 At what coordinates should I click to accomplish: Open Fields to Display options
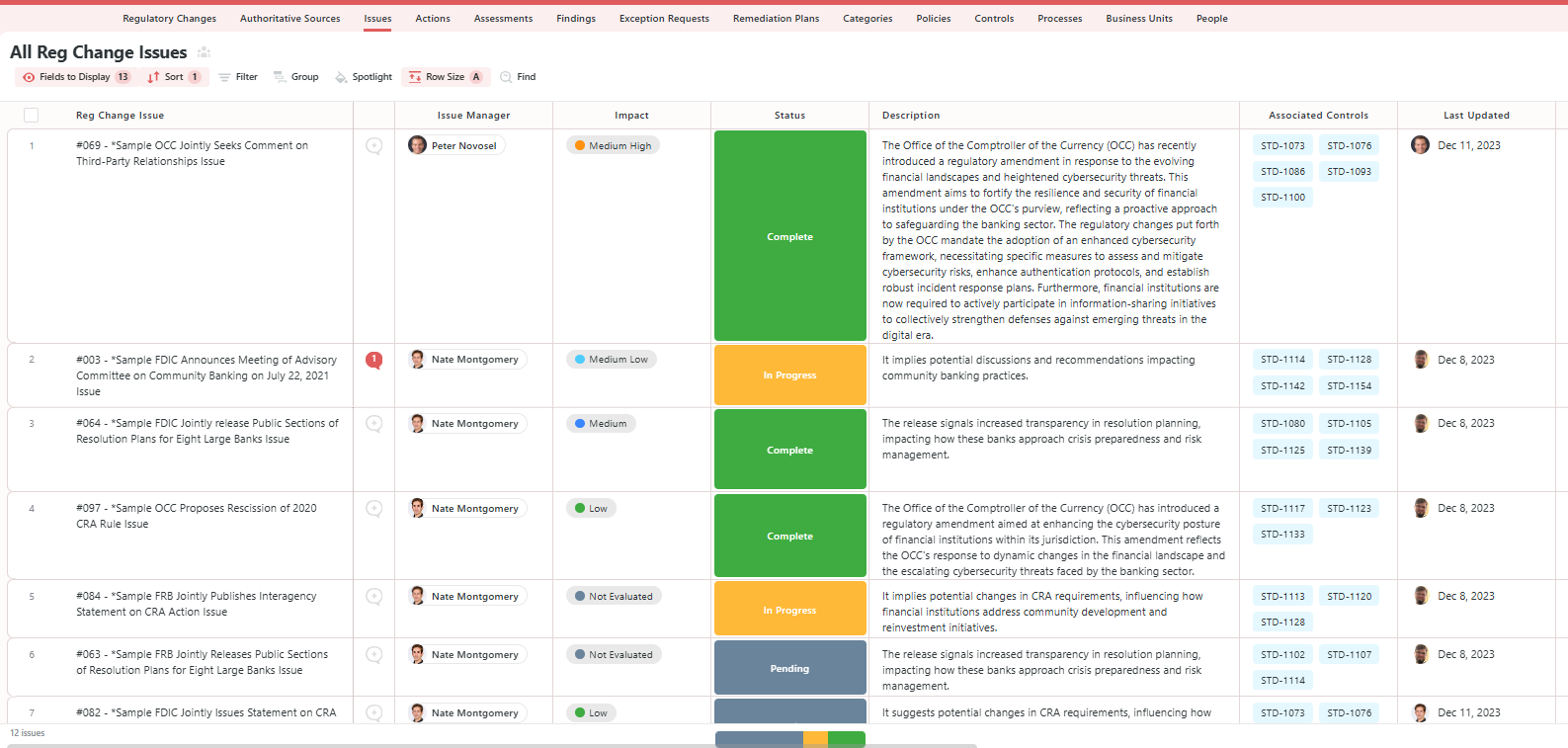pos(76,77)
